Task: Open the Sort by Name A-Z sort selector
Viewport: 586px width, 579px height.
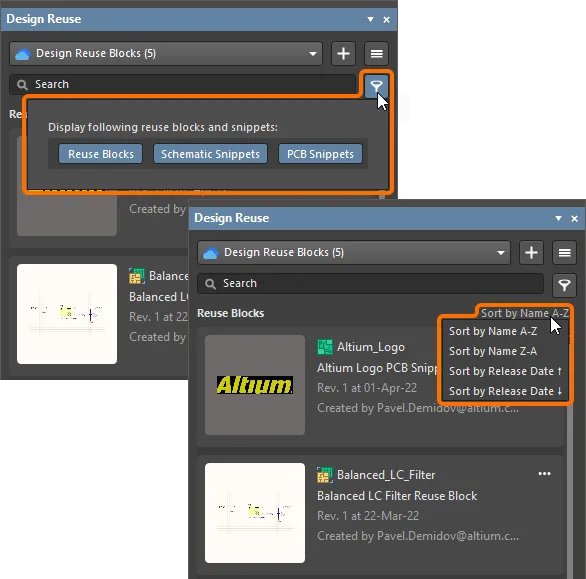Action: pyautogui.click(x=525, y=313)
